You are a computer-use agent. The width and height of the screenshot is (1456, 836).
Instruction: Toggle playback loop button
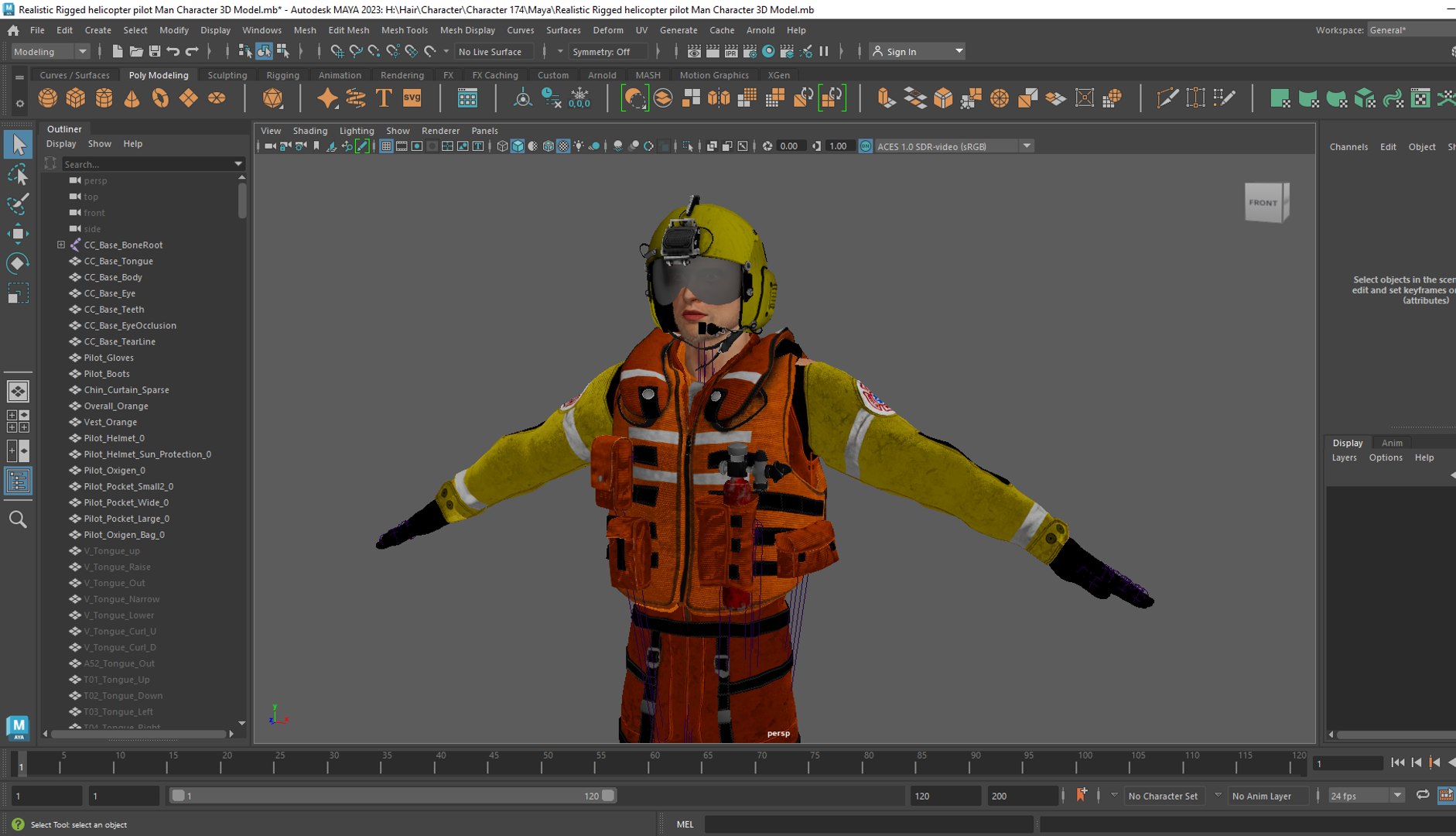[x=1422, y=796]
